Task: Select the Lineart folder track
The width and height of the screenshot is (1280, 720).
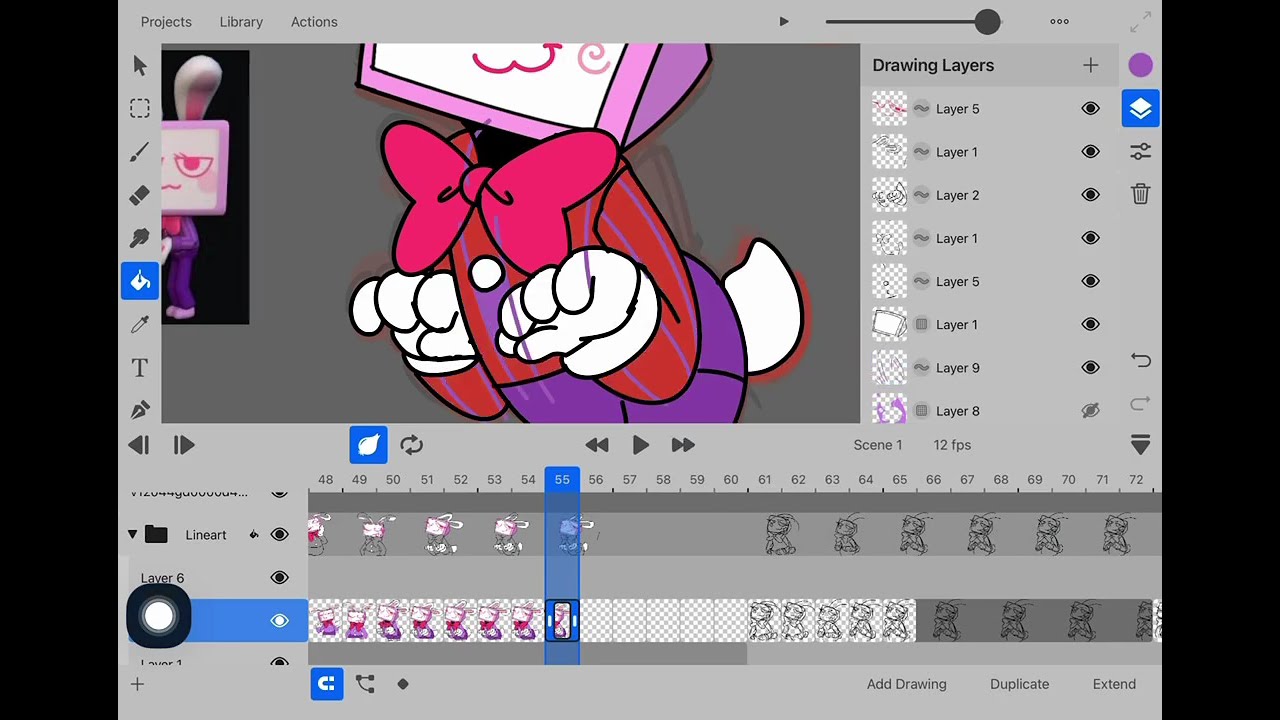Action: coord(206,535)
